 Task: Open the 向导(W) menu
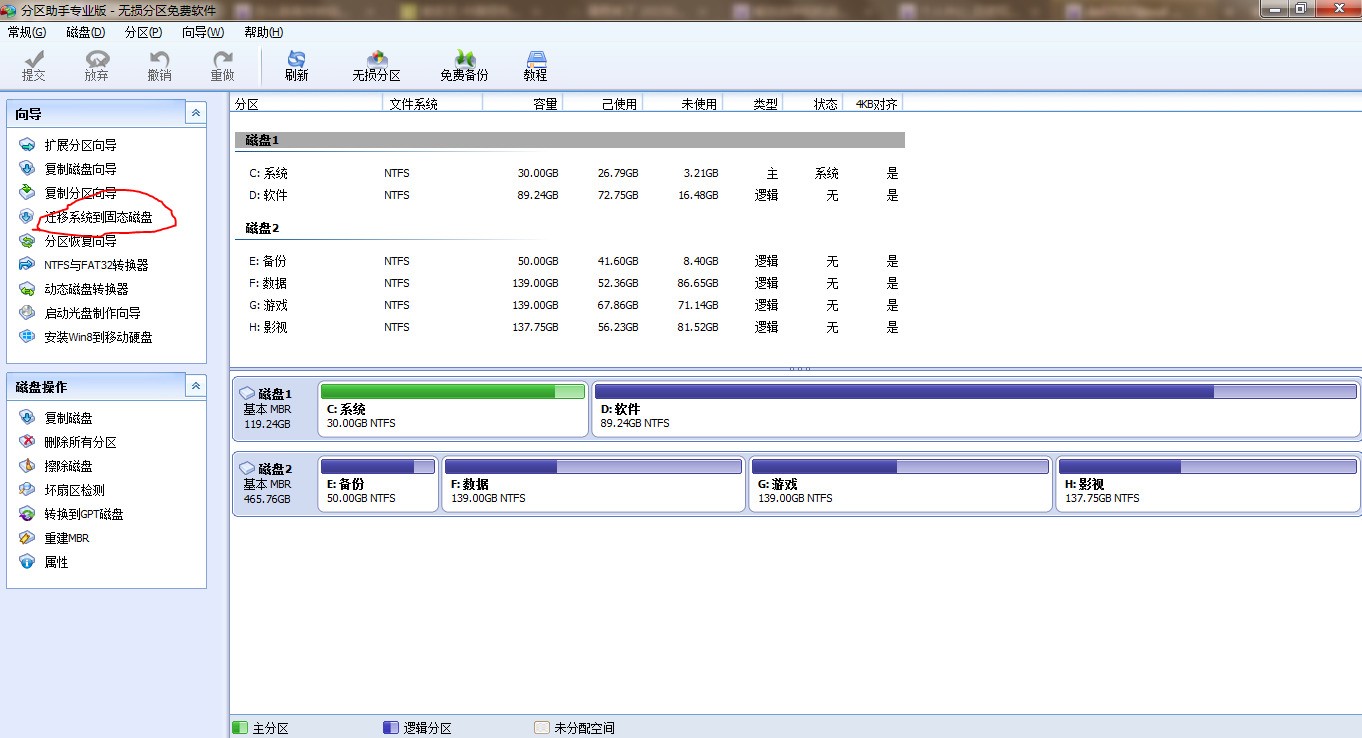(x=202, y=32)
